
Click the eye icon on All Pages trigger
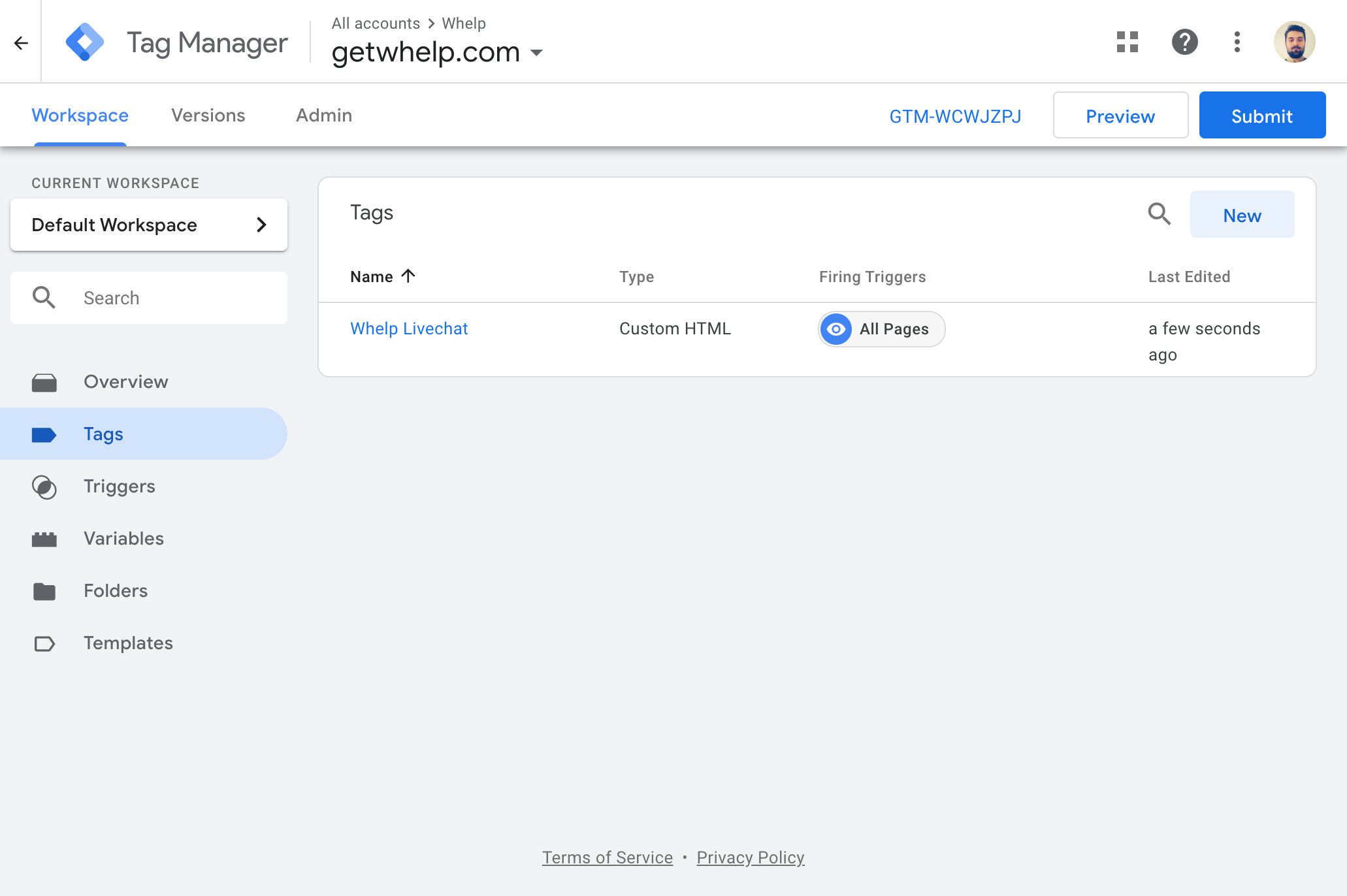pyautogui.click(x=836, y=329)
